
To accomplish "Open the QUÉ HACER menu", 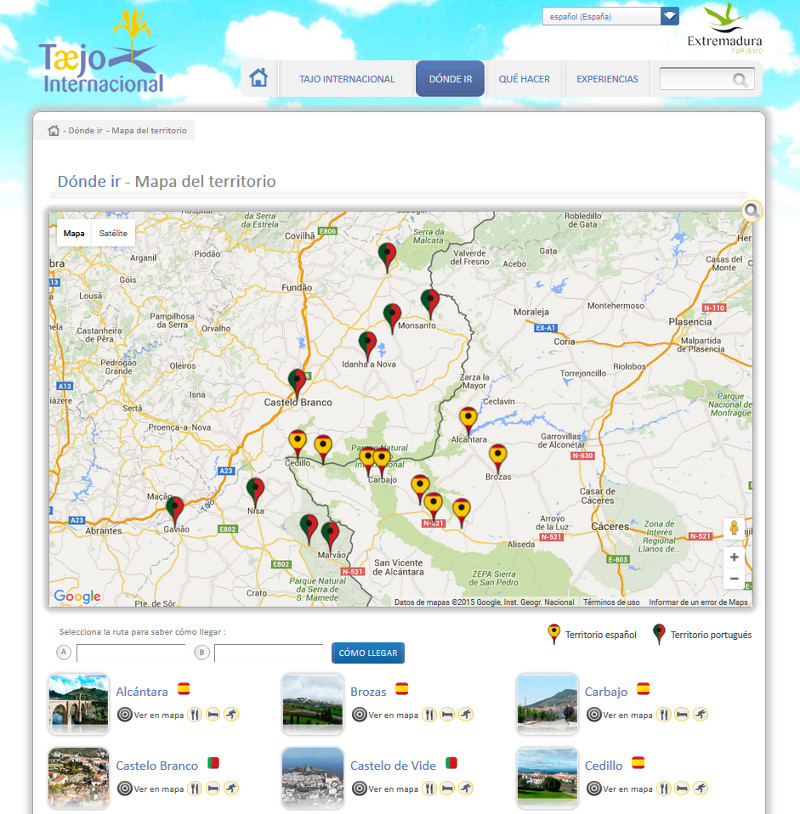I will [x=524, y=79].
